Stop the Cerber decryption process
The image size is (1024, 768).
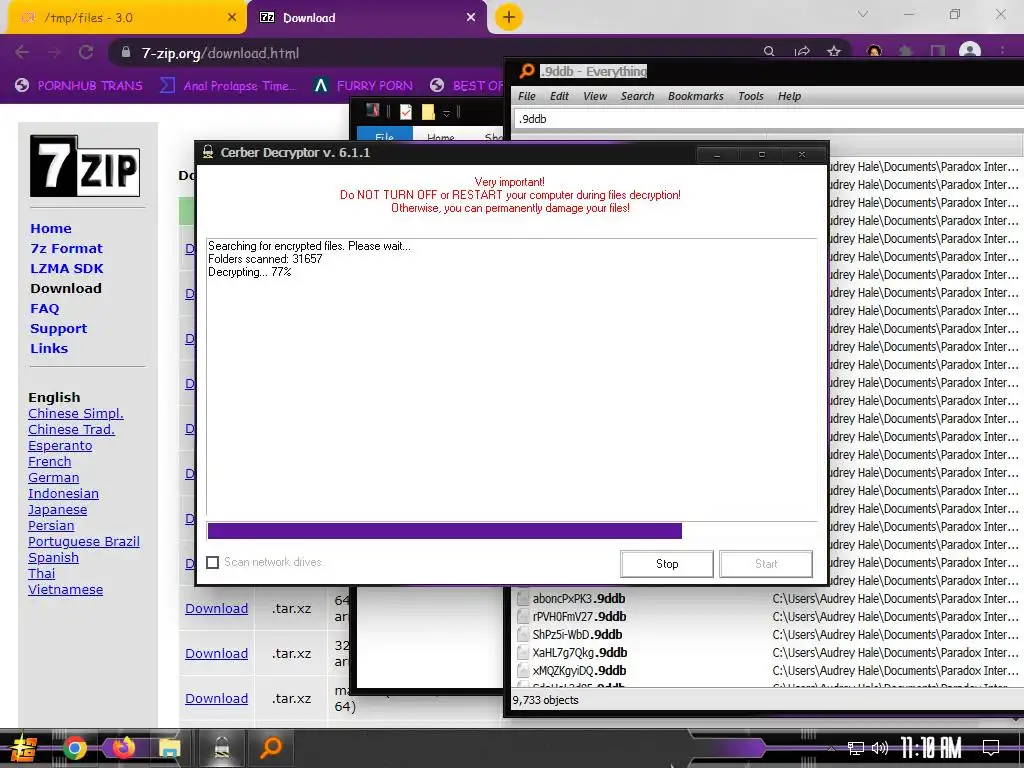[667, 564]
